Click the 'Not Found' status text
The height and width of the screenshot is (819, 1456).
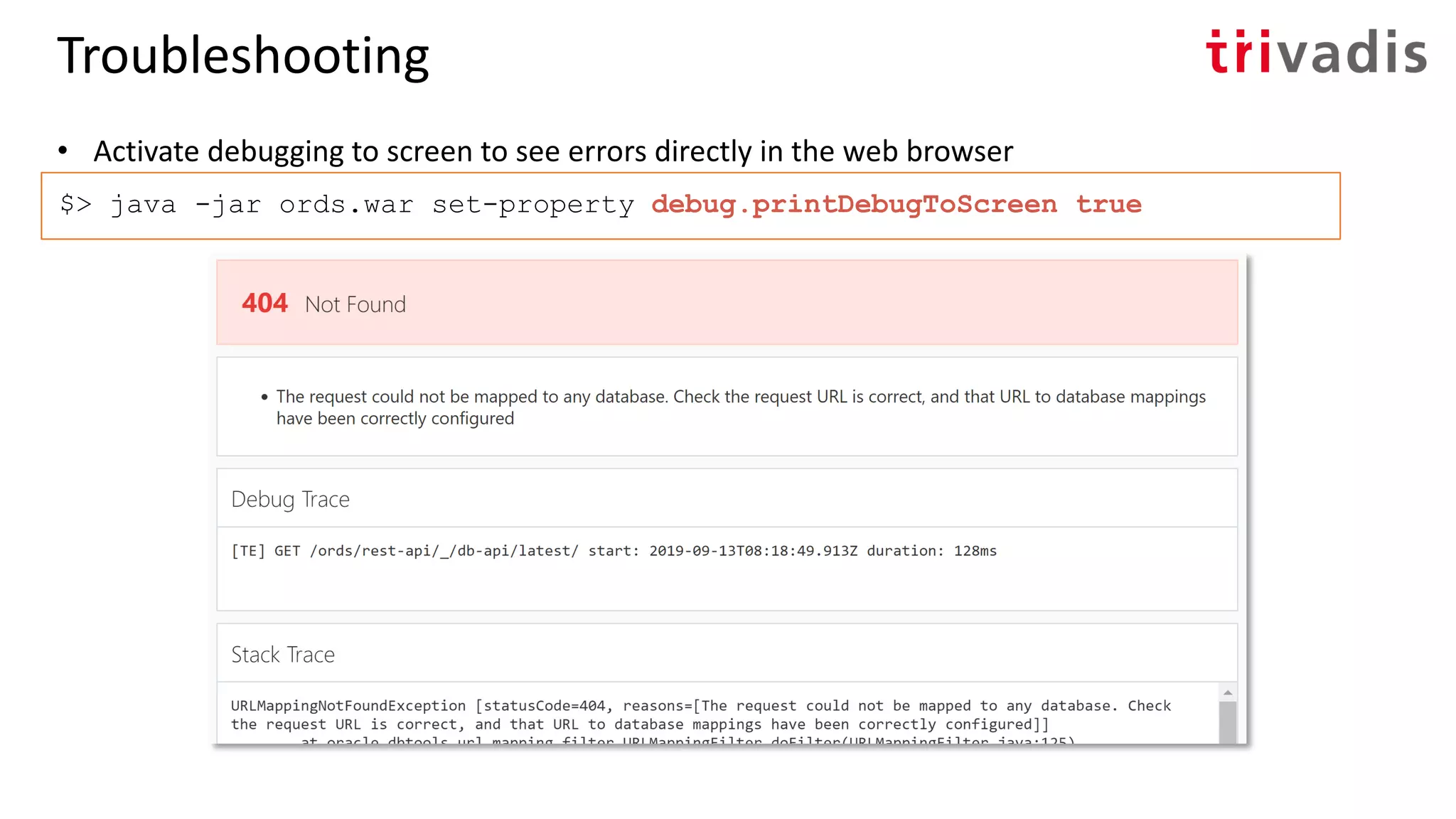coord(355,304)
